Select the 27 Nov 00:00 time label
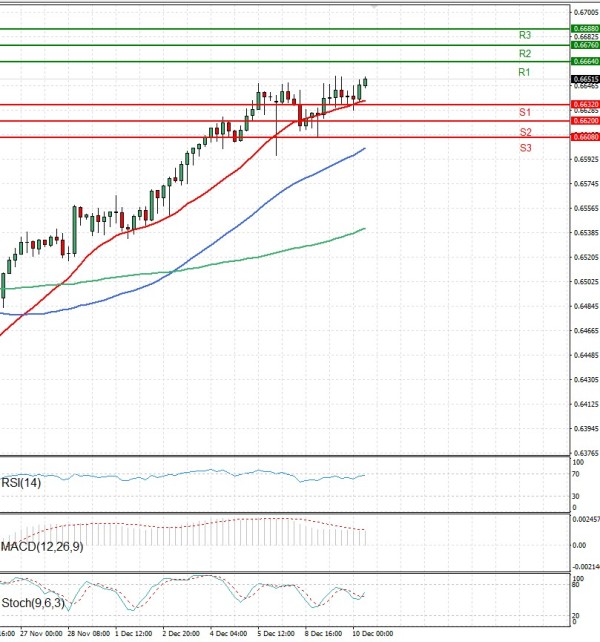The height and width of the screenshot is (642, 600). [41, 634]
